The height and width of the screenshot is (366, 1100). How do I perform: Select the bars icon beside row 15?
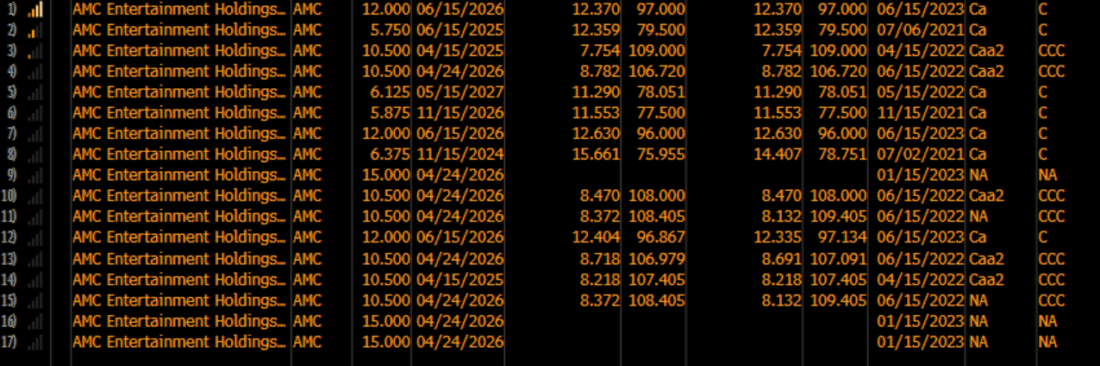pos(35,301)
